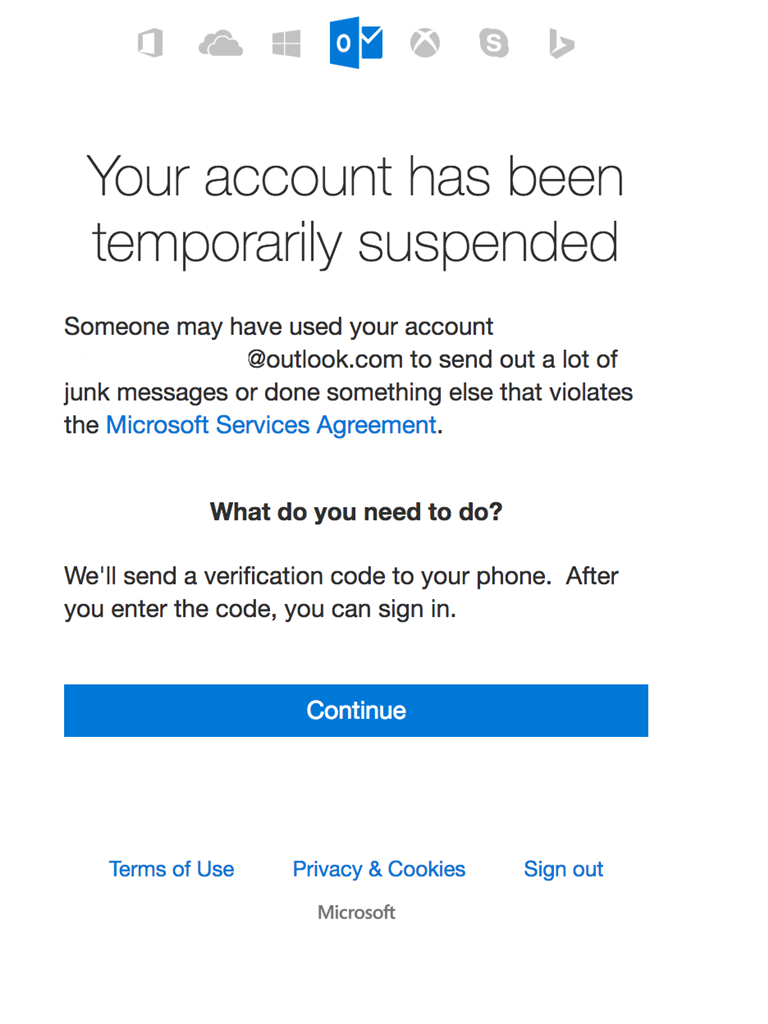Open the Microsoft Services Agreement link
The width and height of the screenshot is (768, 1024).
pos(270,424)
